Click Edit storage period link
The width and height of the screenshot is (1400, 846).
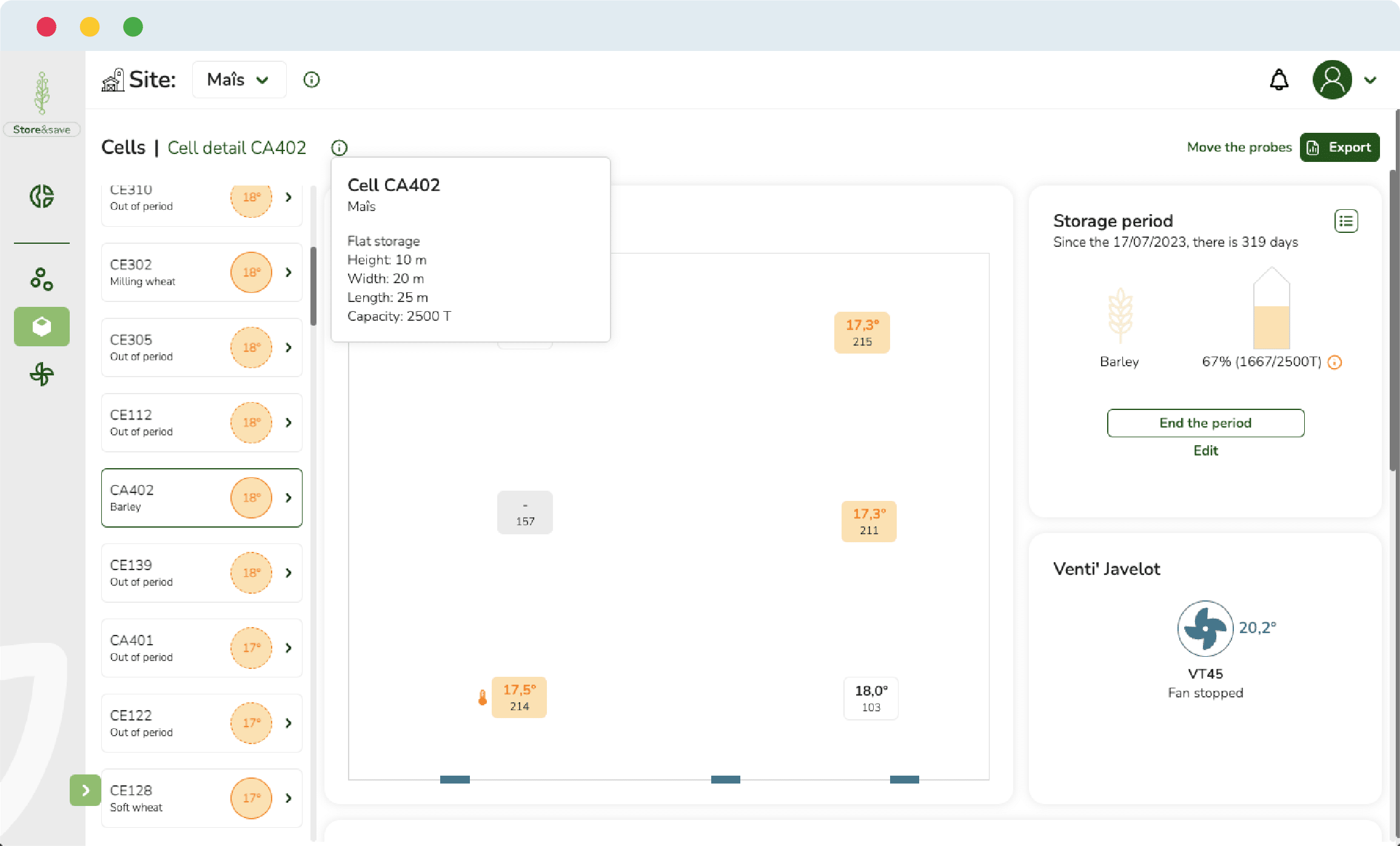(x=1205, y=451)
